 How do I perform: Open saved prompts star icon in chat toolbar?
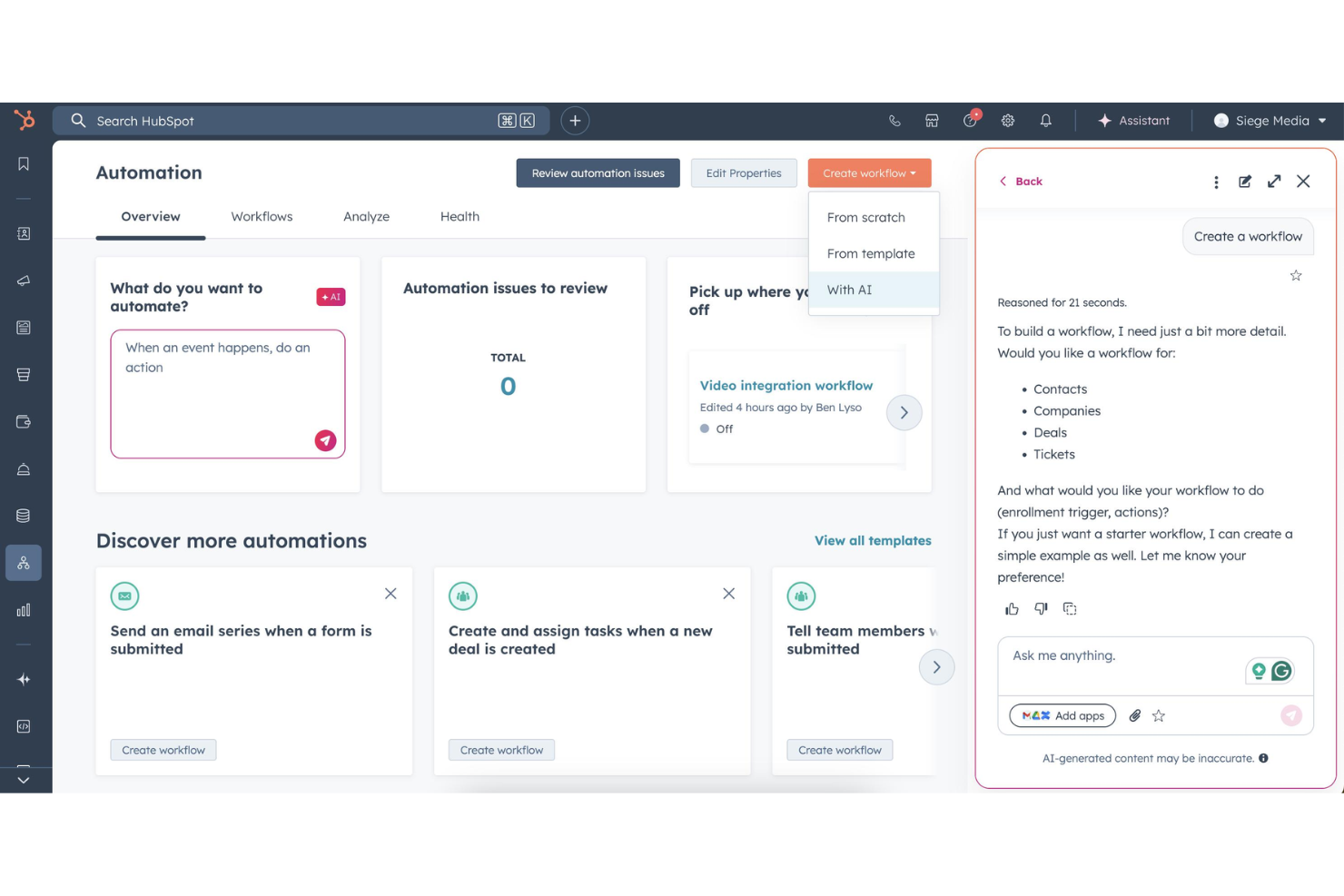1159,716
